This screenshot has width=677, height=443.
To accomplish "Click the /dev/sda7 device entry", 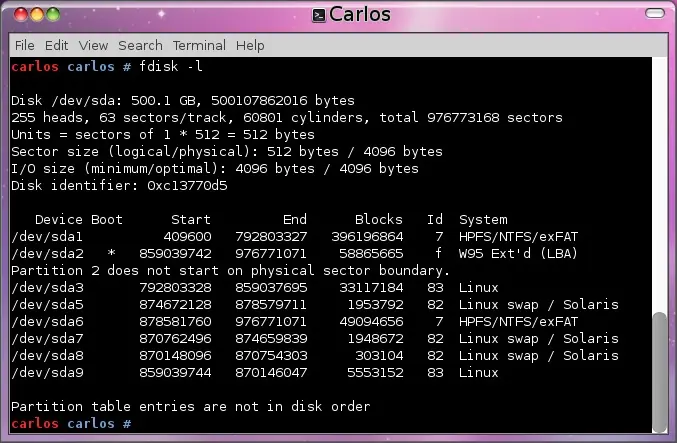I will pos(47,339).
